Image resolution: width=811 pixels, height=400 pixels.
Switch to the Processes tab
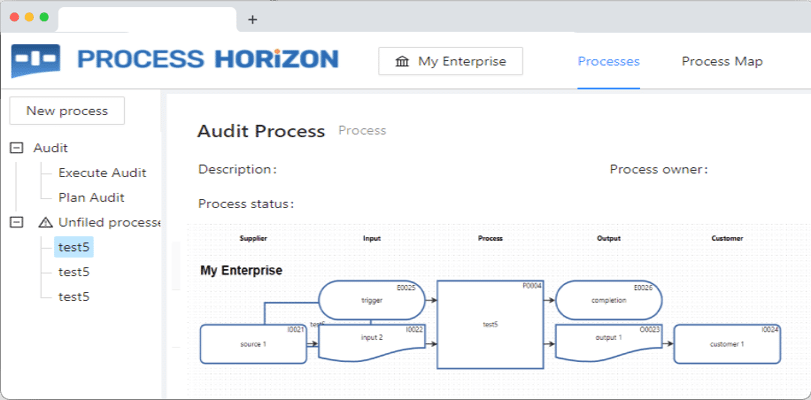608,62
